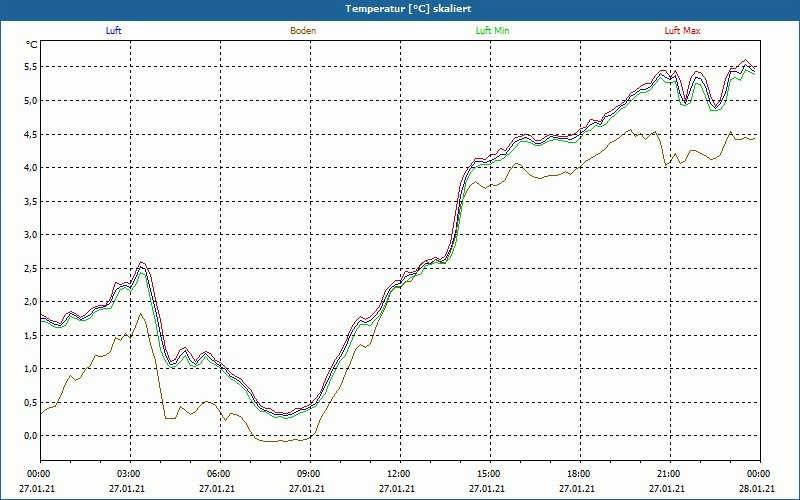Click the 'Luft Max' legend label
This screenshot has height=500, width=800.
tap(682, 31)
